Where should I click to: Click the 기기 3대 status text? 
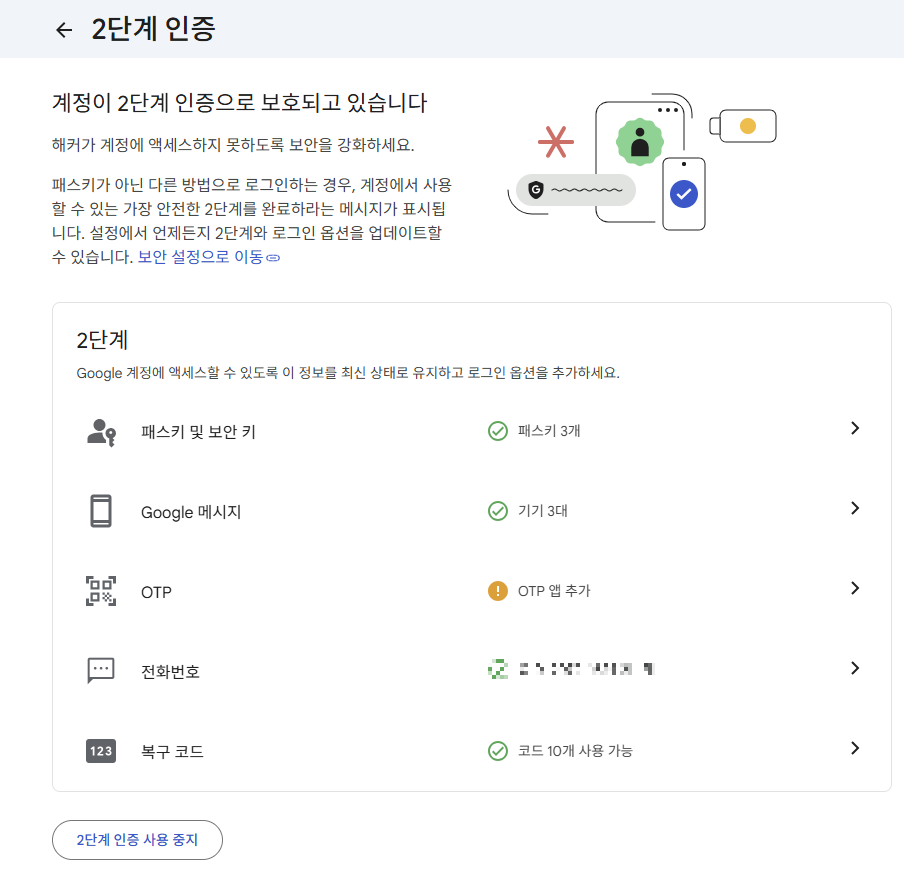[543, 511]
